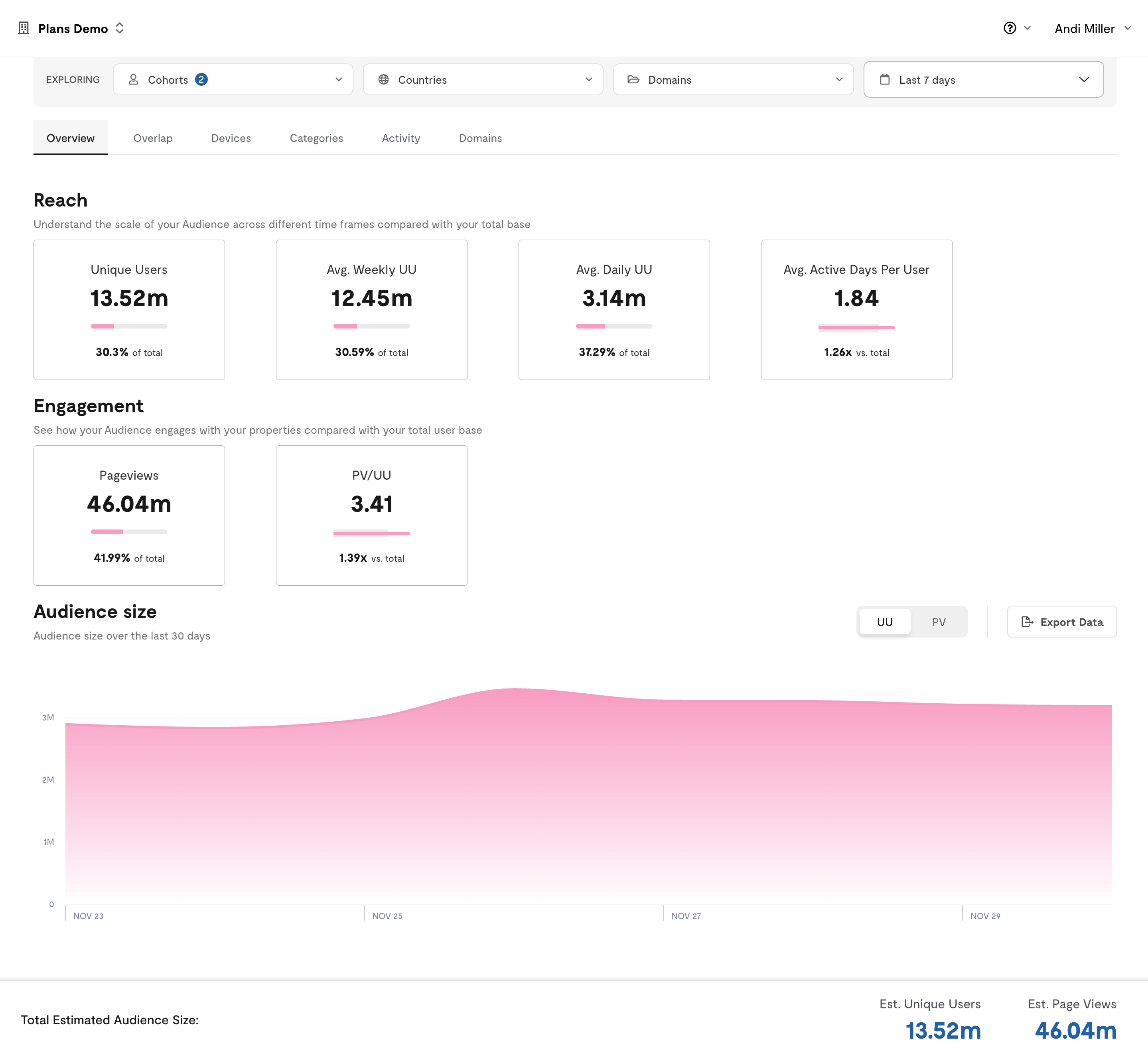Click the Avg. Daily UU value 3.14m

[614, 298]
